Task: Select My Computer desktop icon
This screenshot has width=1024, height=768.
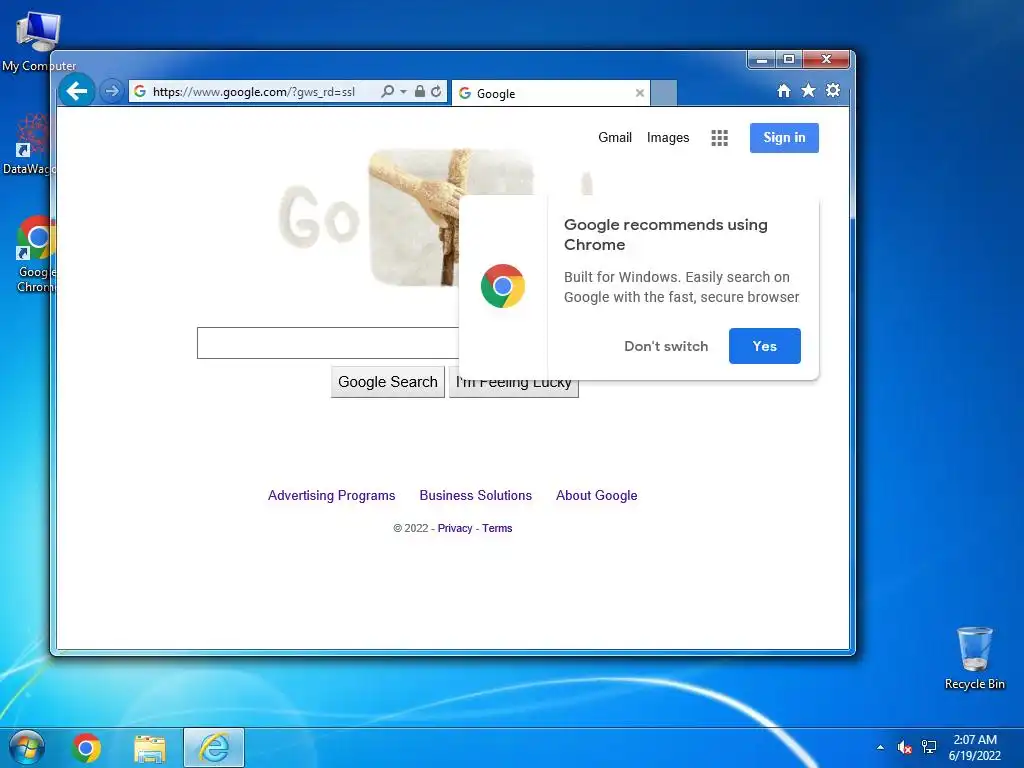Action: (39, 42)
